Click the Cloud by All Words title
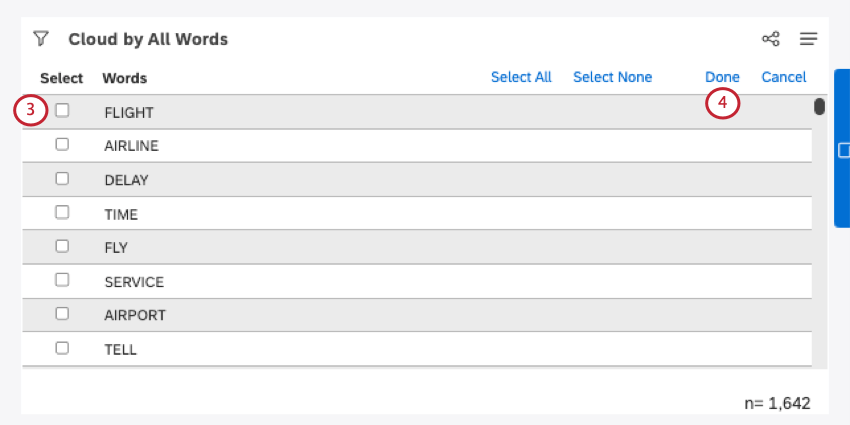 coord(148,40)
